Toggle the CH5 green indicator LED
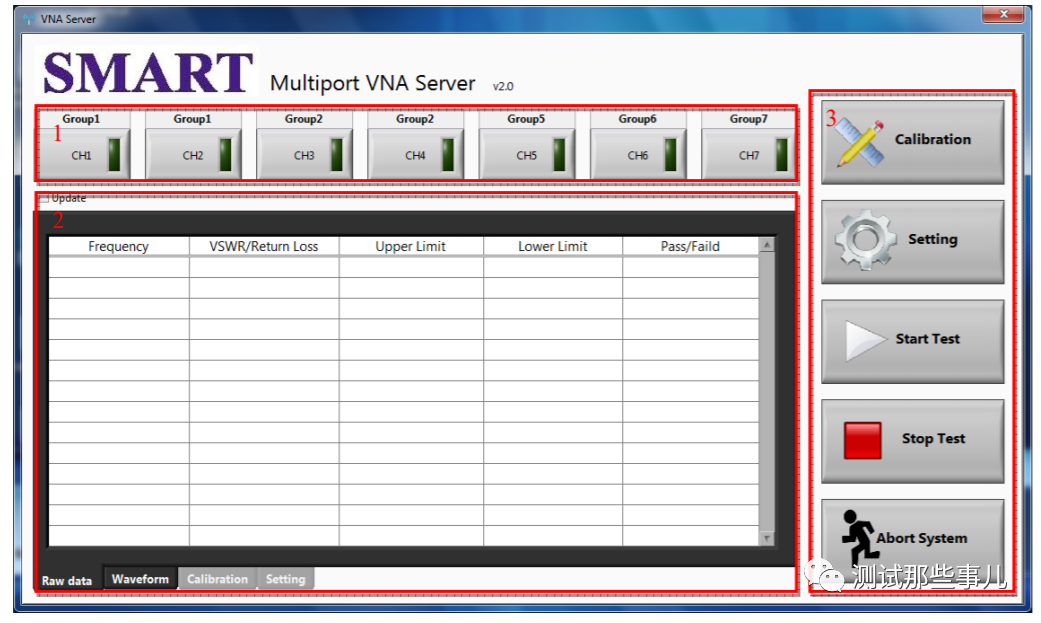 (560, 155)
